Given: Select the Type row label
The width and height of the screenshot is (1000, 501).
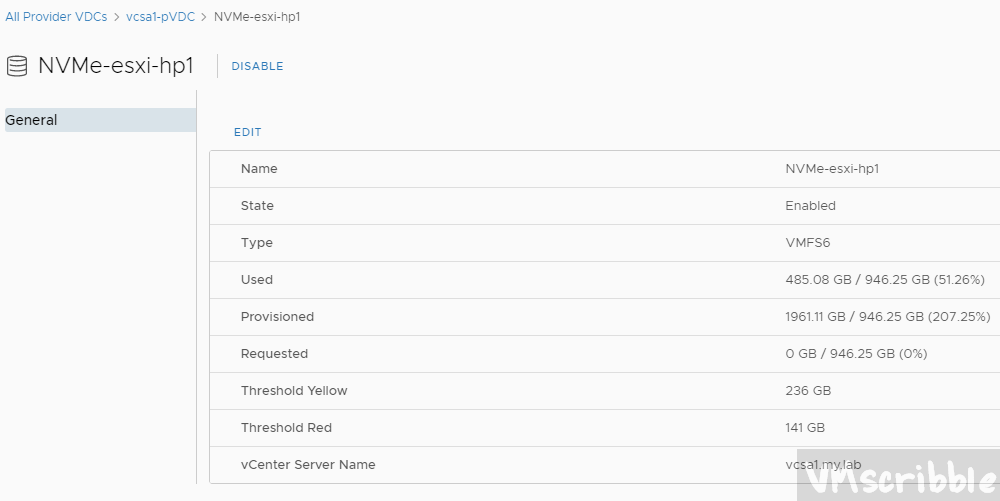Looking at the screenshot, I should click(256, 243).
